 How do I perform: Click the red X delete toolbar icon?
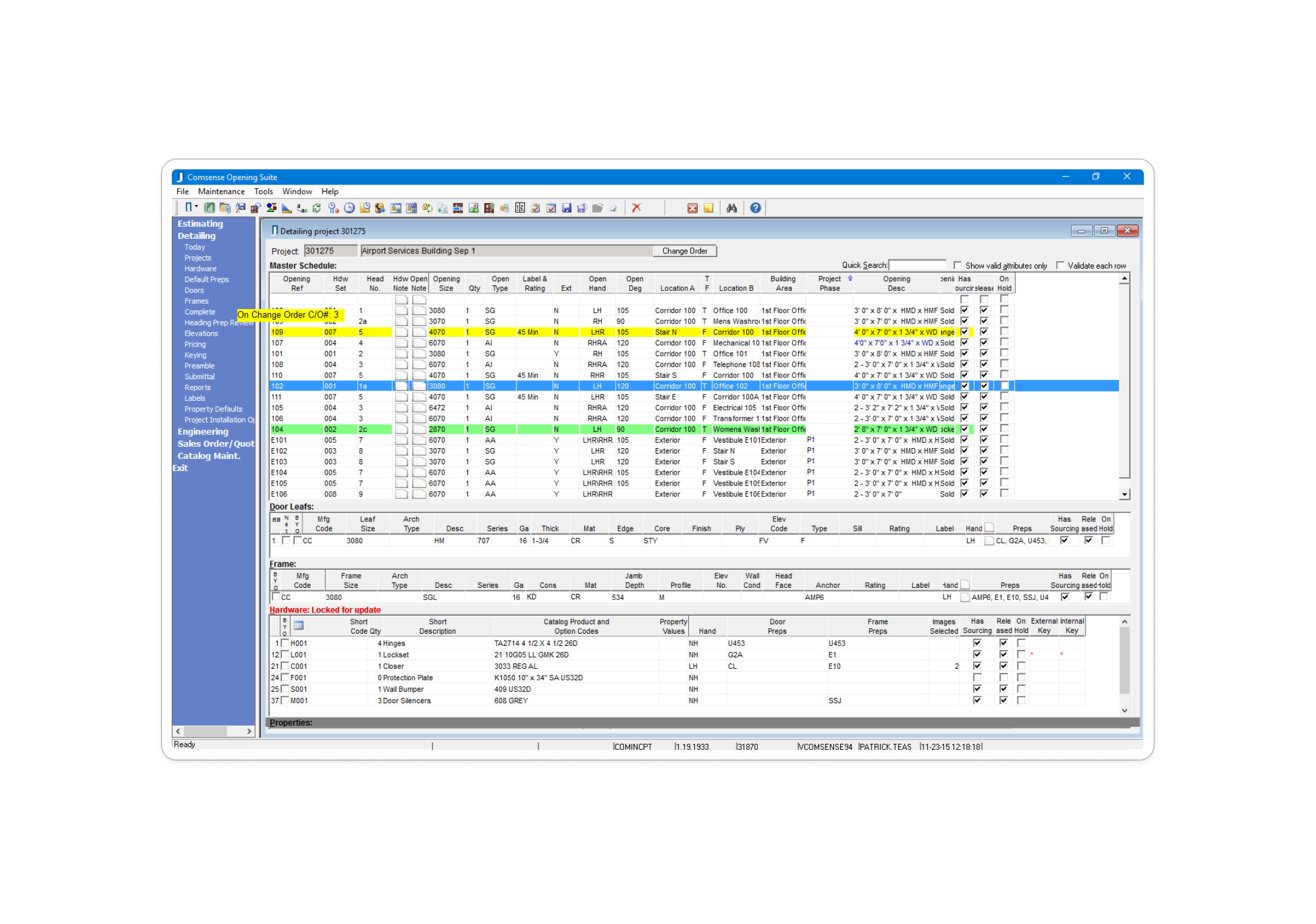(x=636, y=208)
